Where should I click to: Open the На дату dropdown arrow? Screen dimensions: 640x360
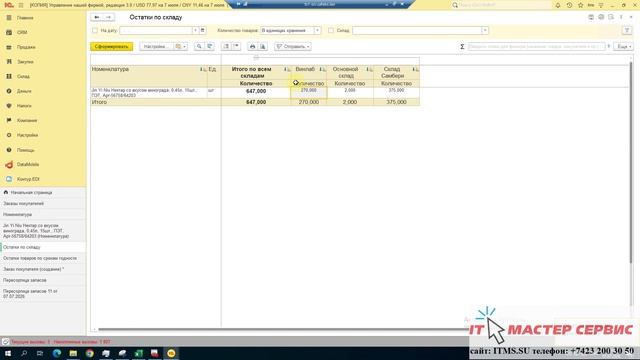click(x=195, y=31)
